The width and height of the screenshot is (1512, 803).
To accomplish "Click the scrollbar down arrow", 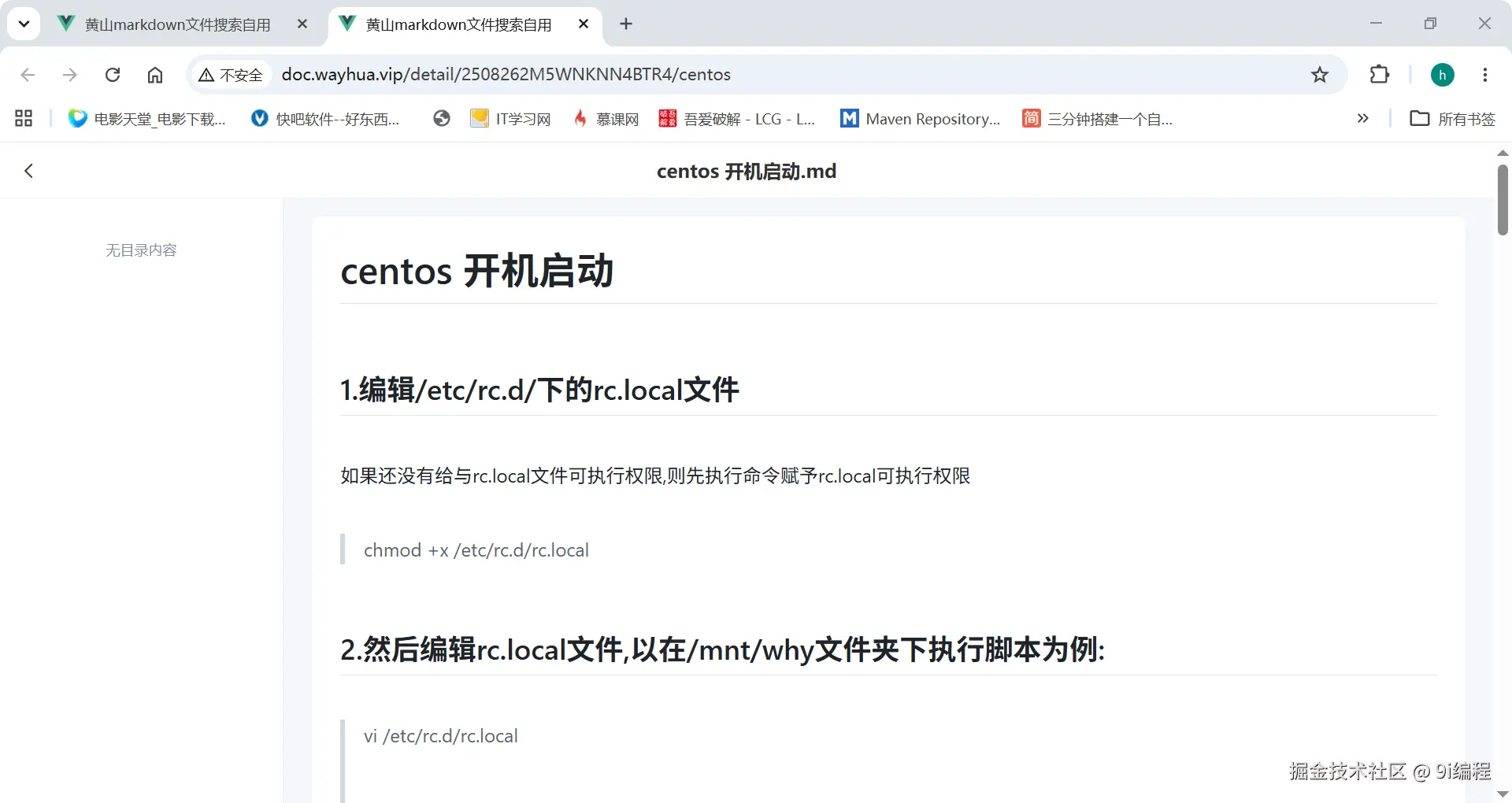I will [1503, 794].
